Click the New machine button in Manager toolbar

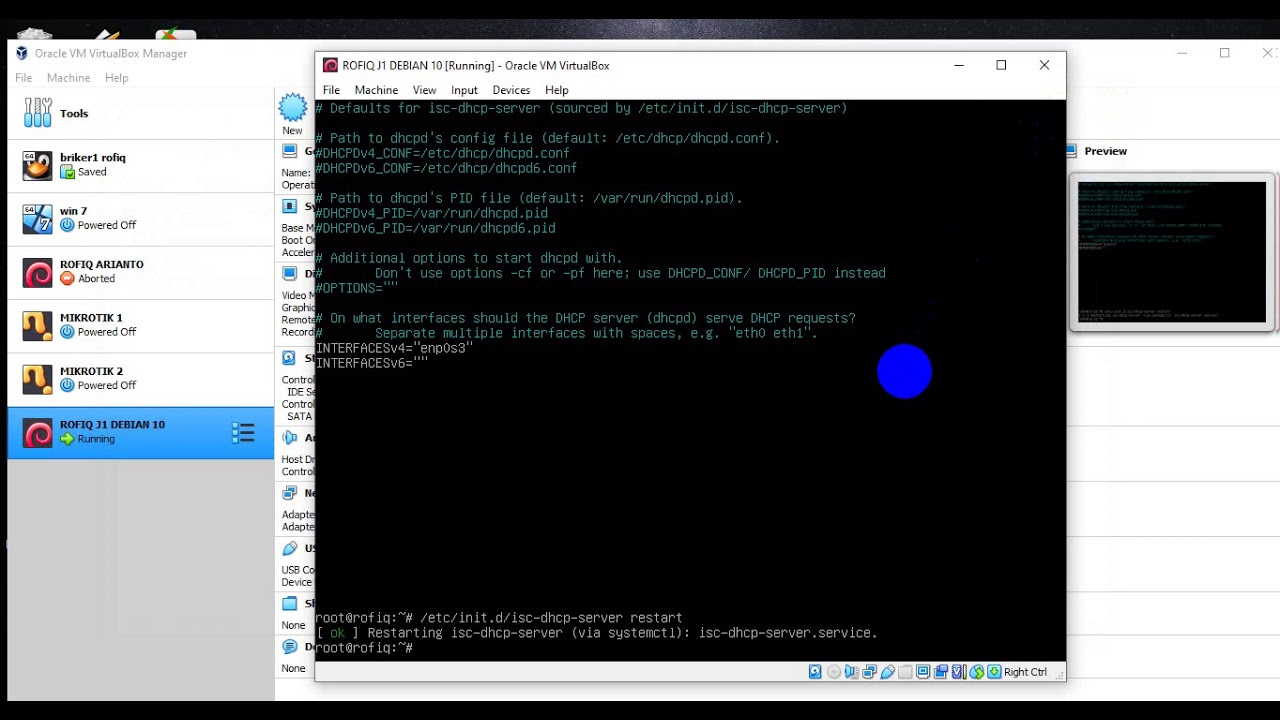point(292,114)
